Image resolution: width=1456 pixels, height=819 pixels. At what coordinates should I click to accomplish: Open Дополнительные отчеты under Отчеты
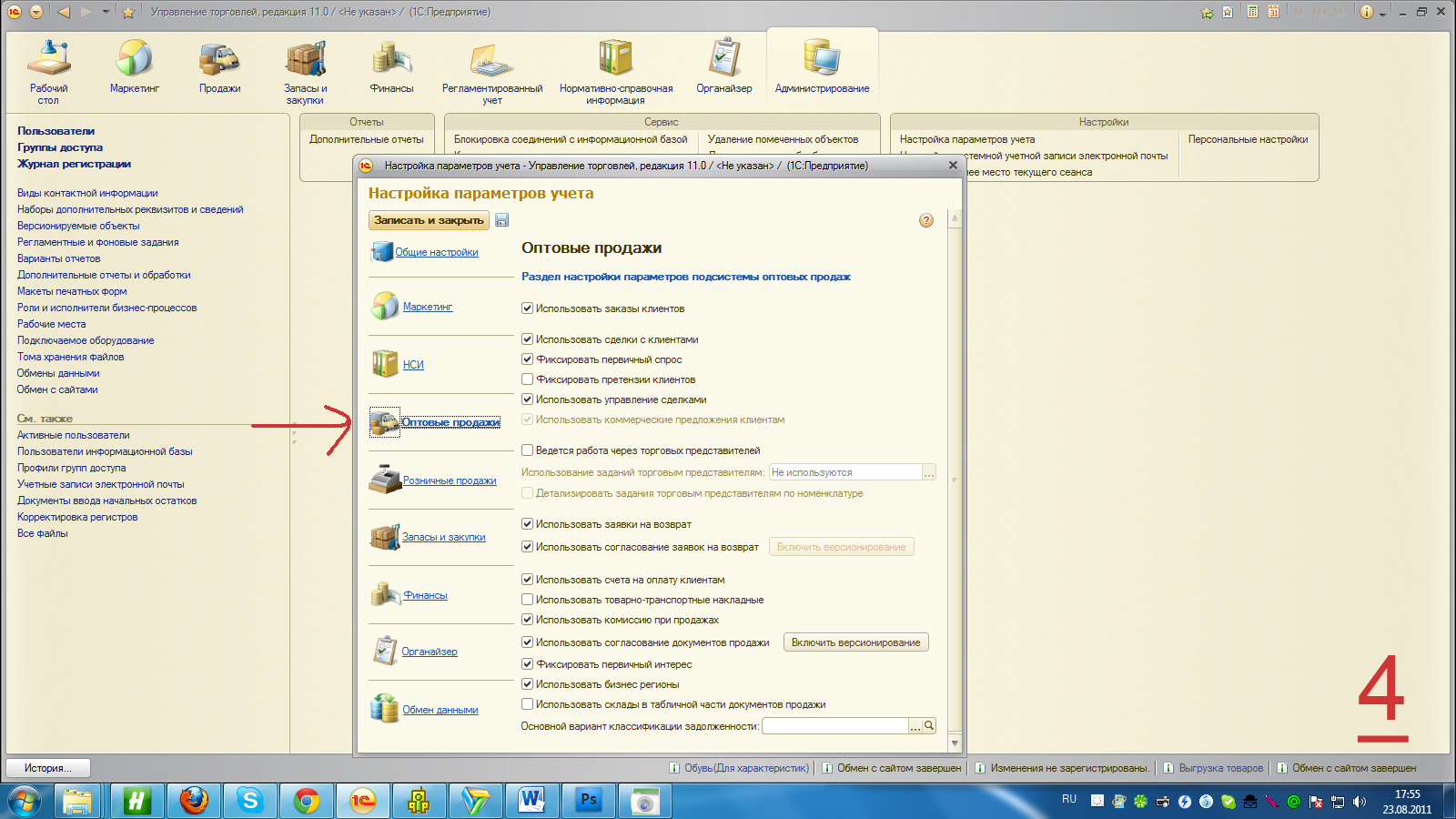[x=367, y=139]
